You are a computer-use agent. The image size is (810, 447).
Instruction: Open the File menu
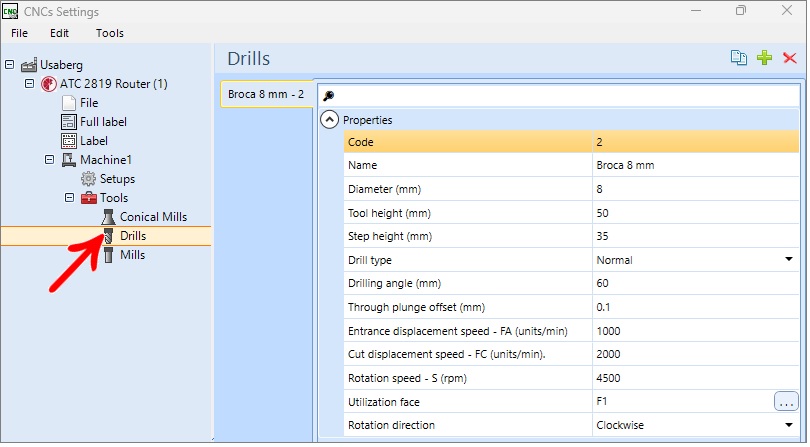(19, 33)
